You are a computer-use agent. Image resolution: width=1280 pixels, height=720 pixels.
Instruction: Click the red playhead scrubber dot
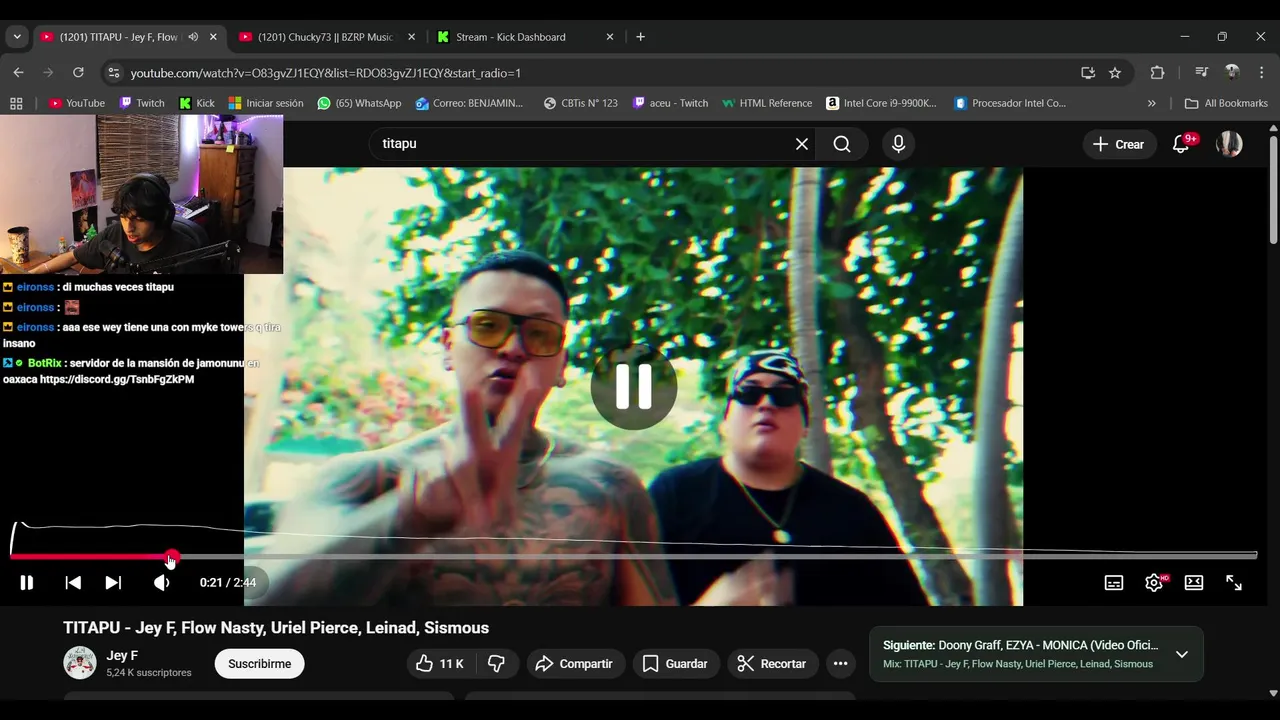pyautogui.click(x=172, y=556)
